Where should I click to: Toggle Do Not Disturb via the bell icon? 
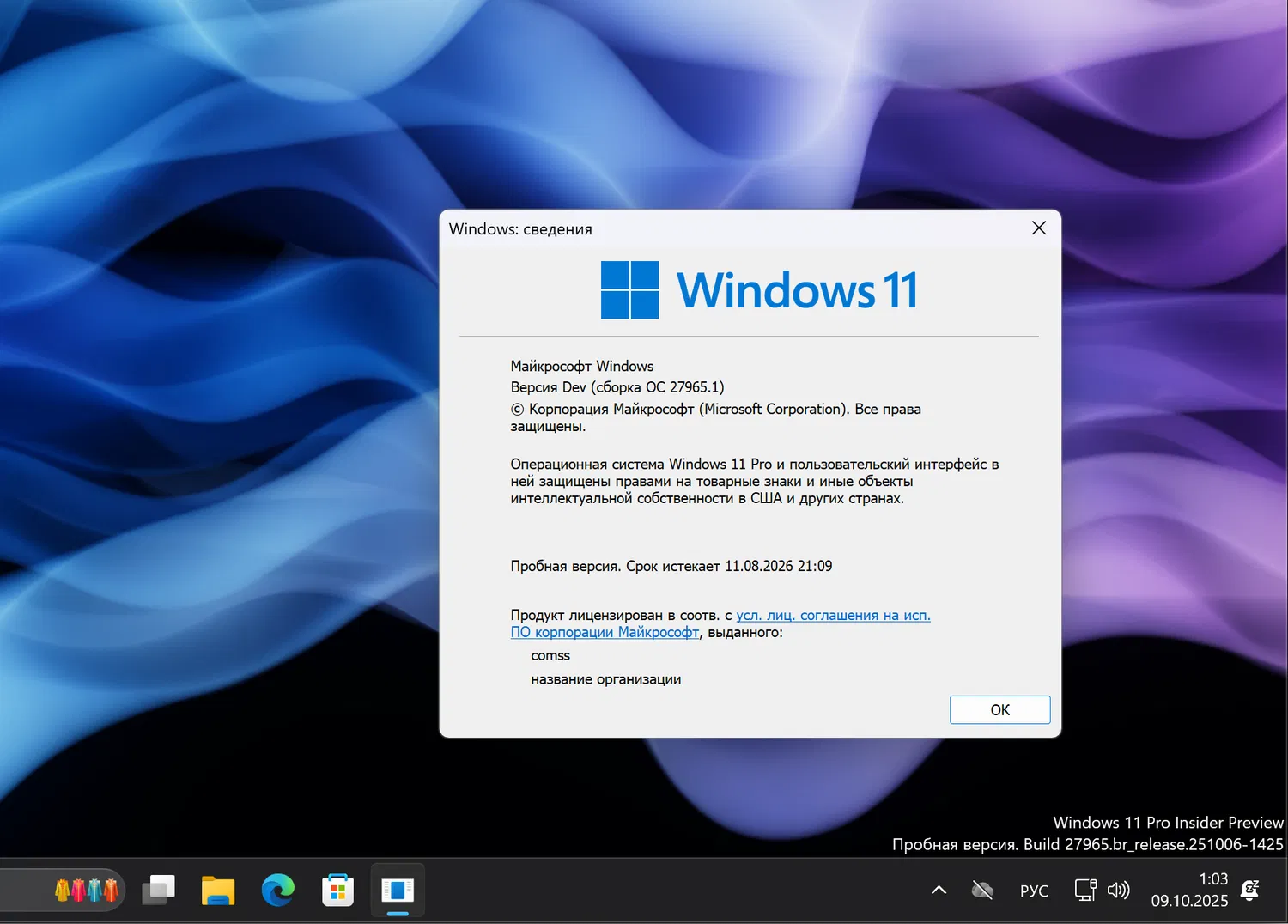pyautogui.click(x=1249, y=891)
